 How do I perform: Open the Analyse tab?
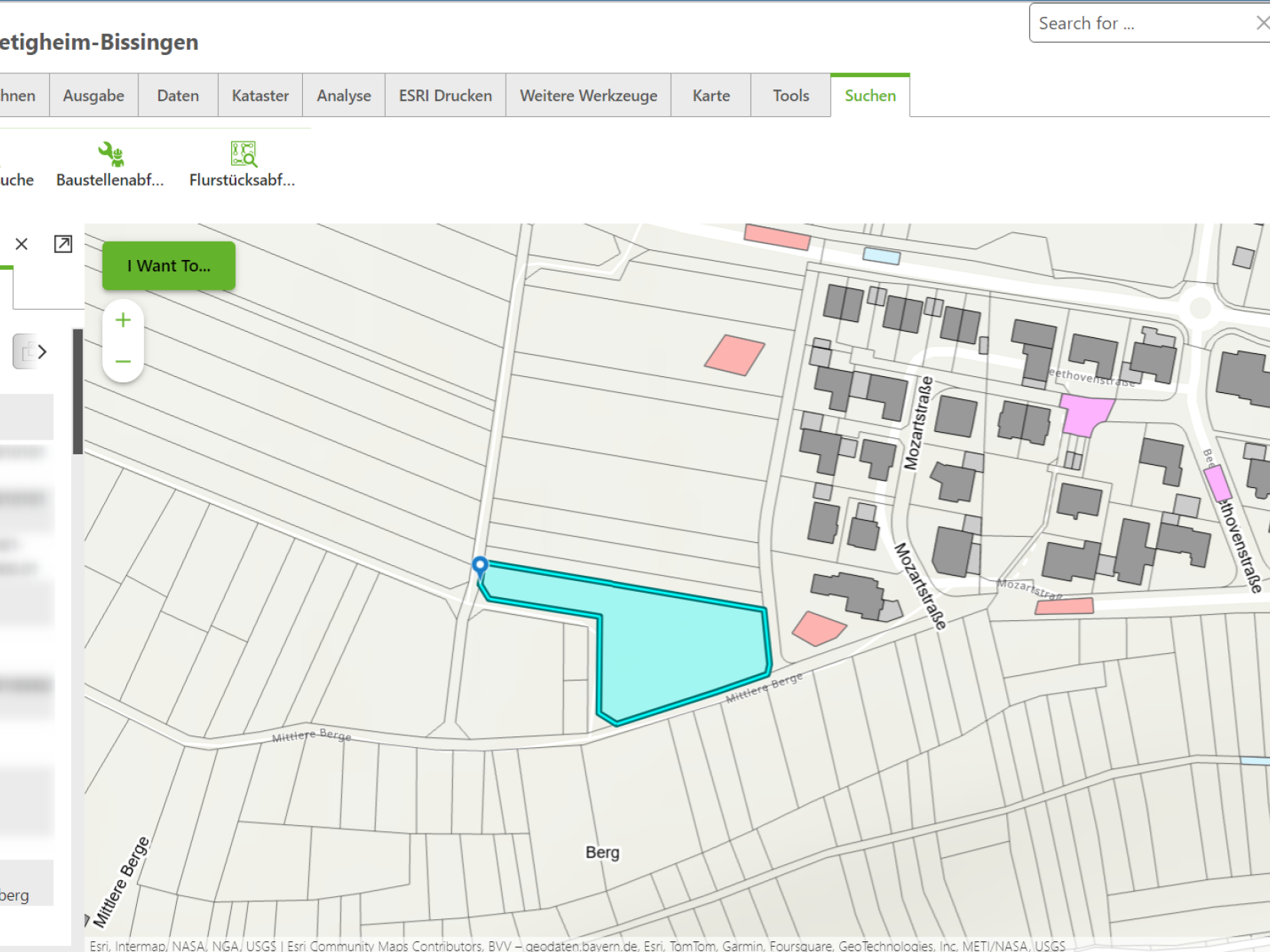click(344, 96)
